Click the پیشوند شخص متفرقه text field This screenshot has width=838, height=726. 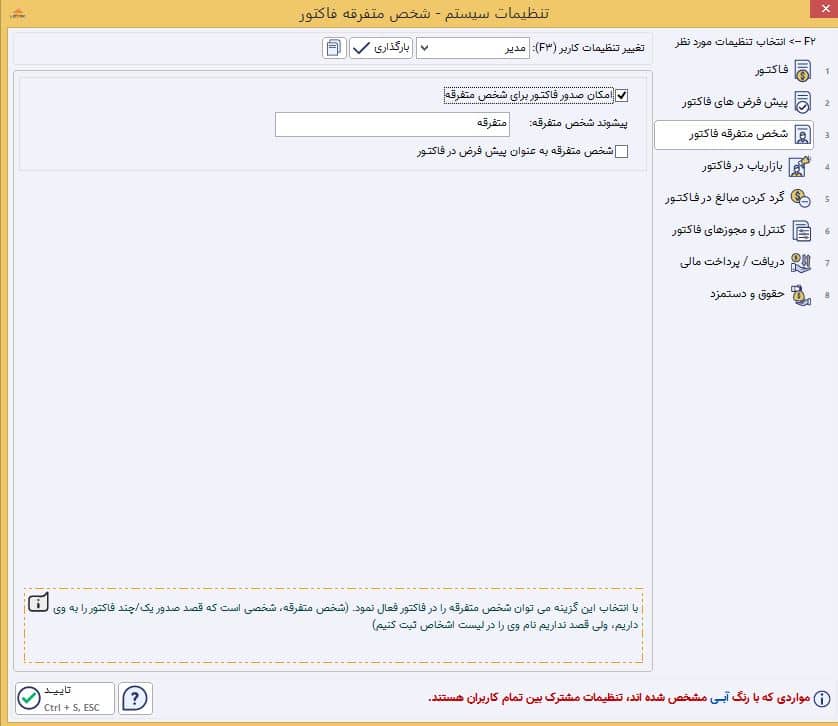tap(392, 124)
